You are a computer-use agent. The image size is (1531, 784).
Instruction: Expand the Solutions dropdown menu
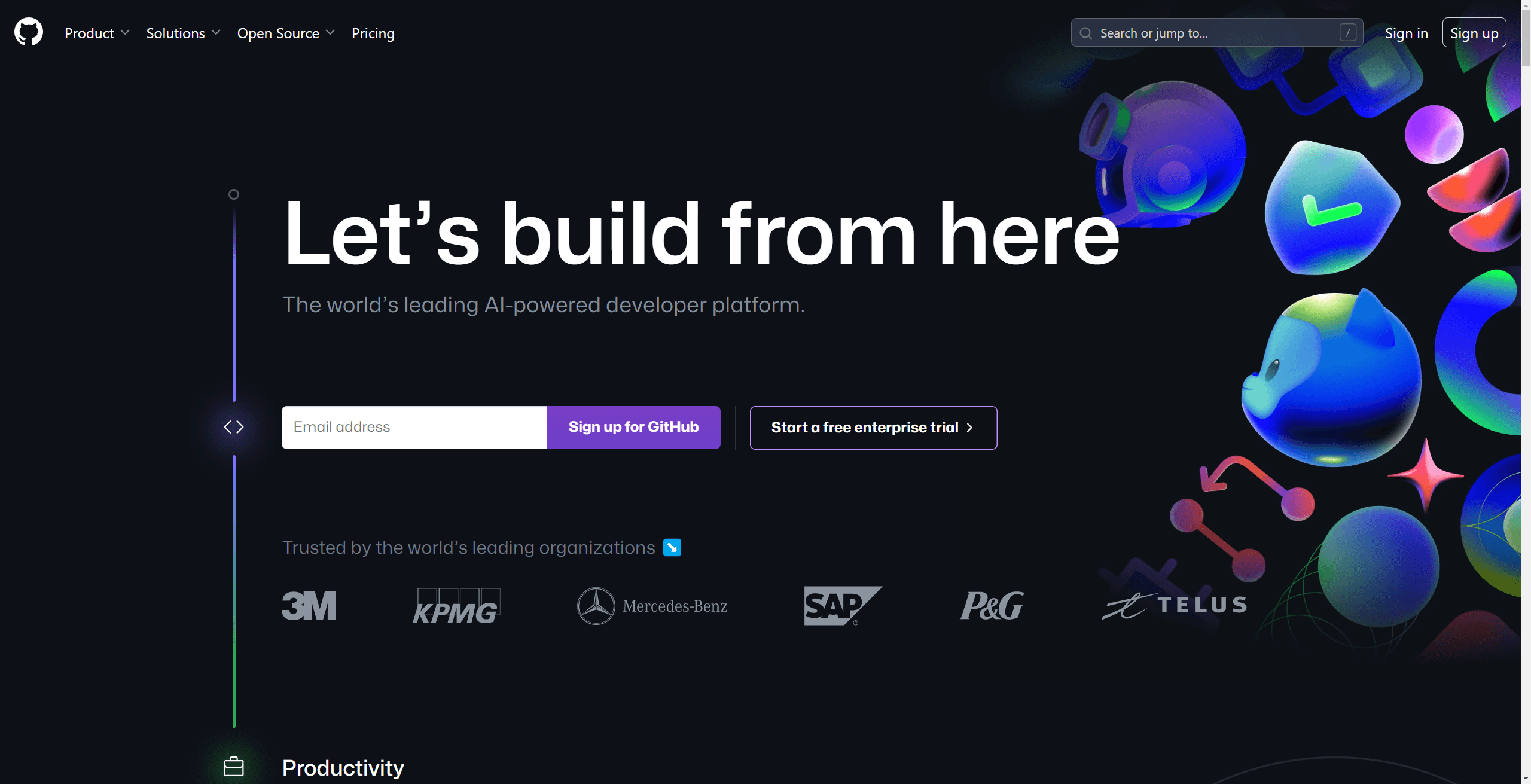click(183, 33)
